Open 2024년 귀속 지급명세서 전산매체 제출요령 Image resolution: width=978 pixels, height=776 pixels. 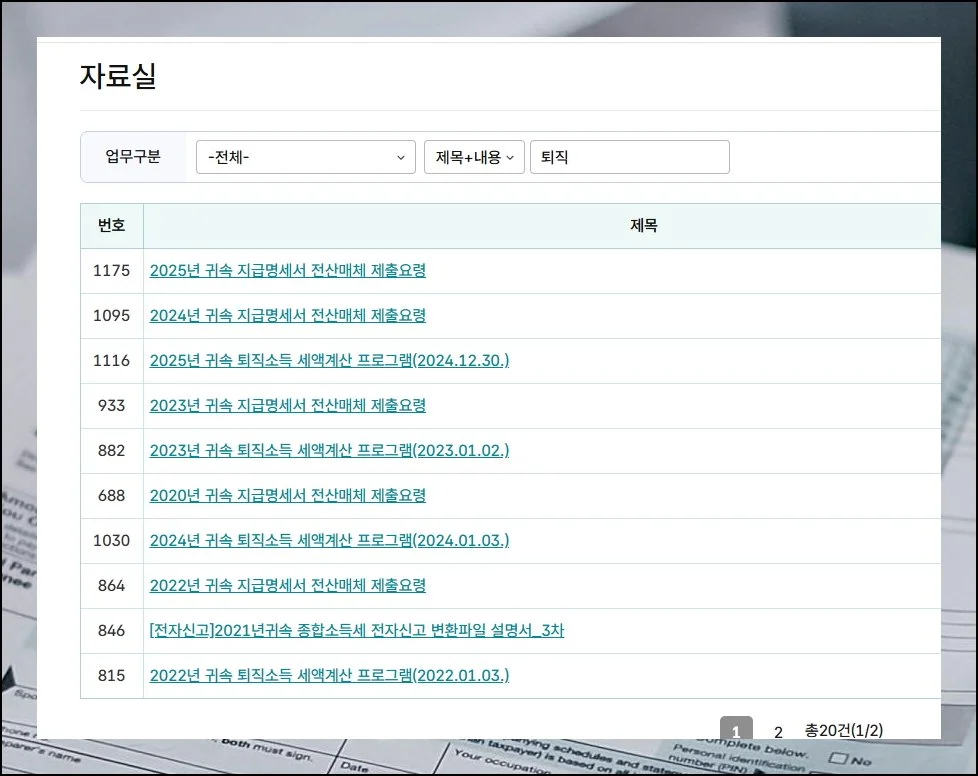click(x=288, y=315)
